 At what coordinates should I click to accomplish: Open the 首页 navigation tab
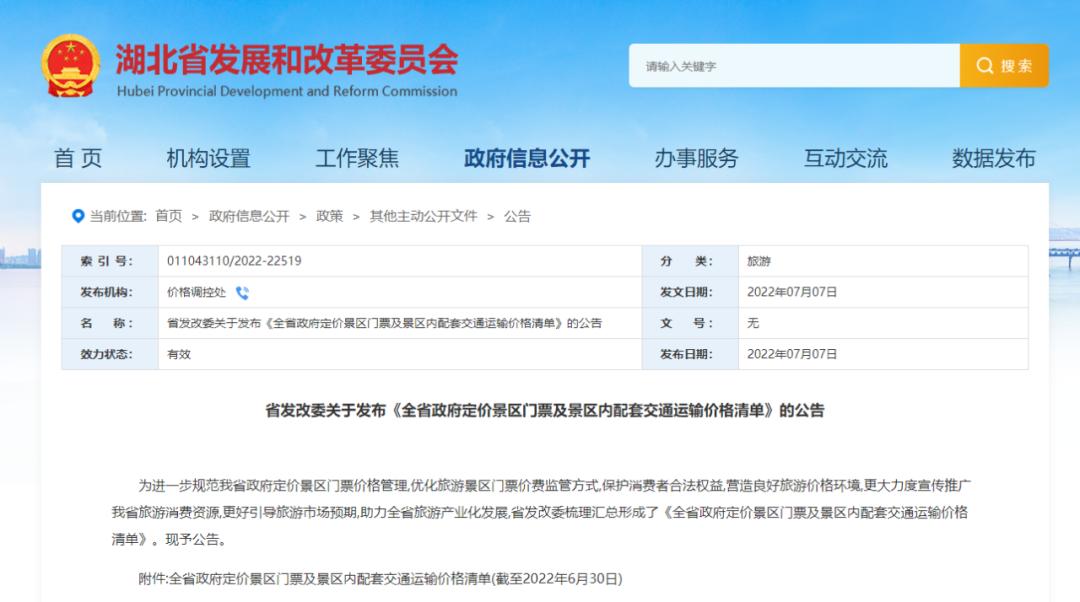coord(78,158)
